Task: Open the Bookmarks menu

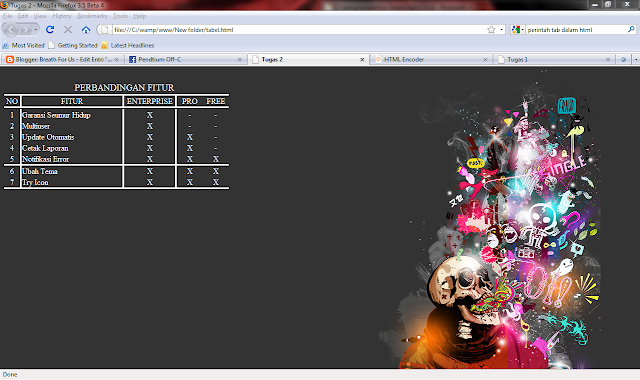Action: pyautogui.click(x=92, y=16)
